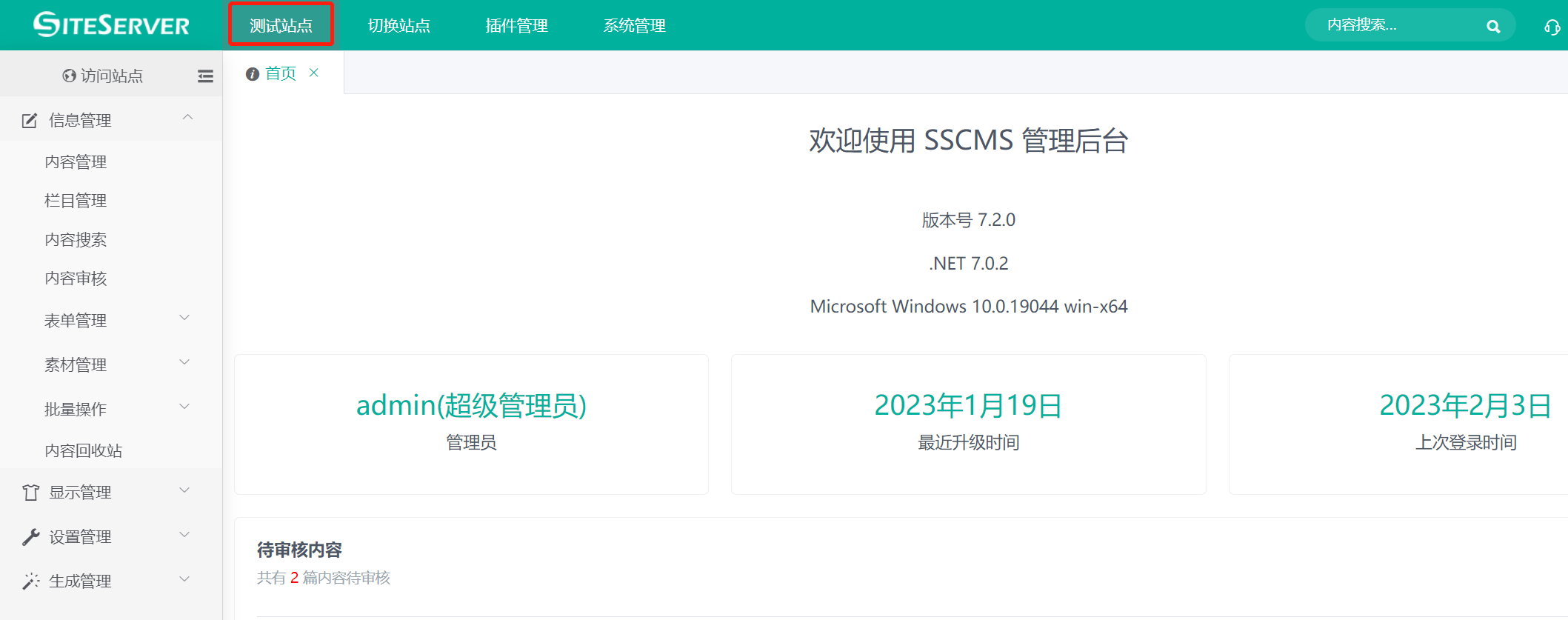Toggle the sidebar collapse menu icon

[205, 76]
